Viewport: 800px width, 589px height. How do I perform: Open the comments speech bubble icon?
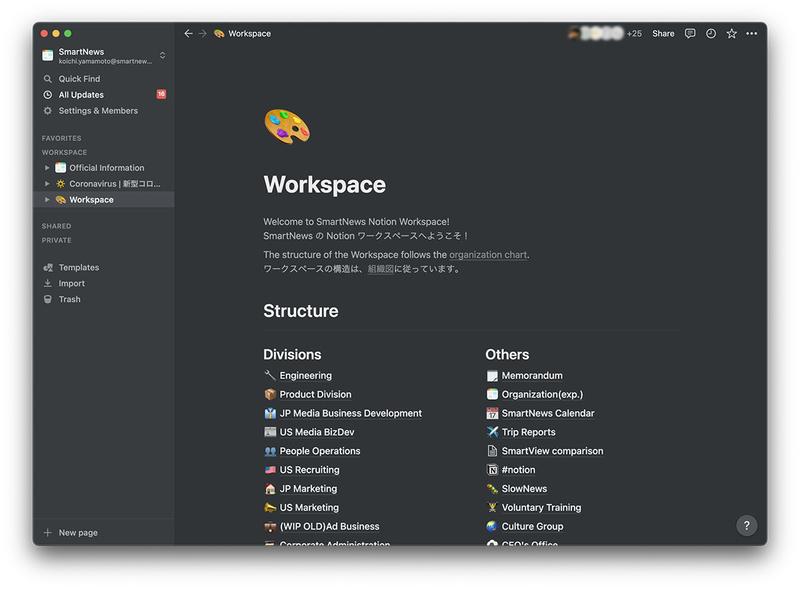pos(690,33)
